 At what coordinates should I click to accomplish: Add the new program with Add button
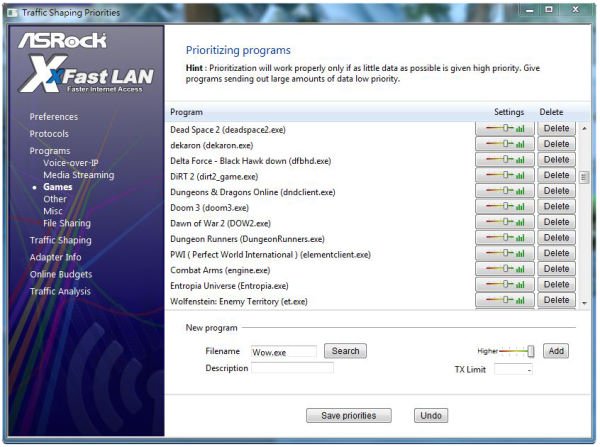(556, 351)
